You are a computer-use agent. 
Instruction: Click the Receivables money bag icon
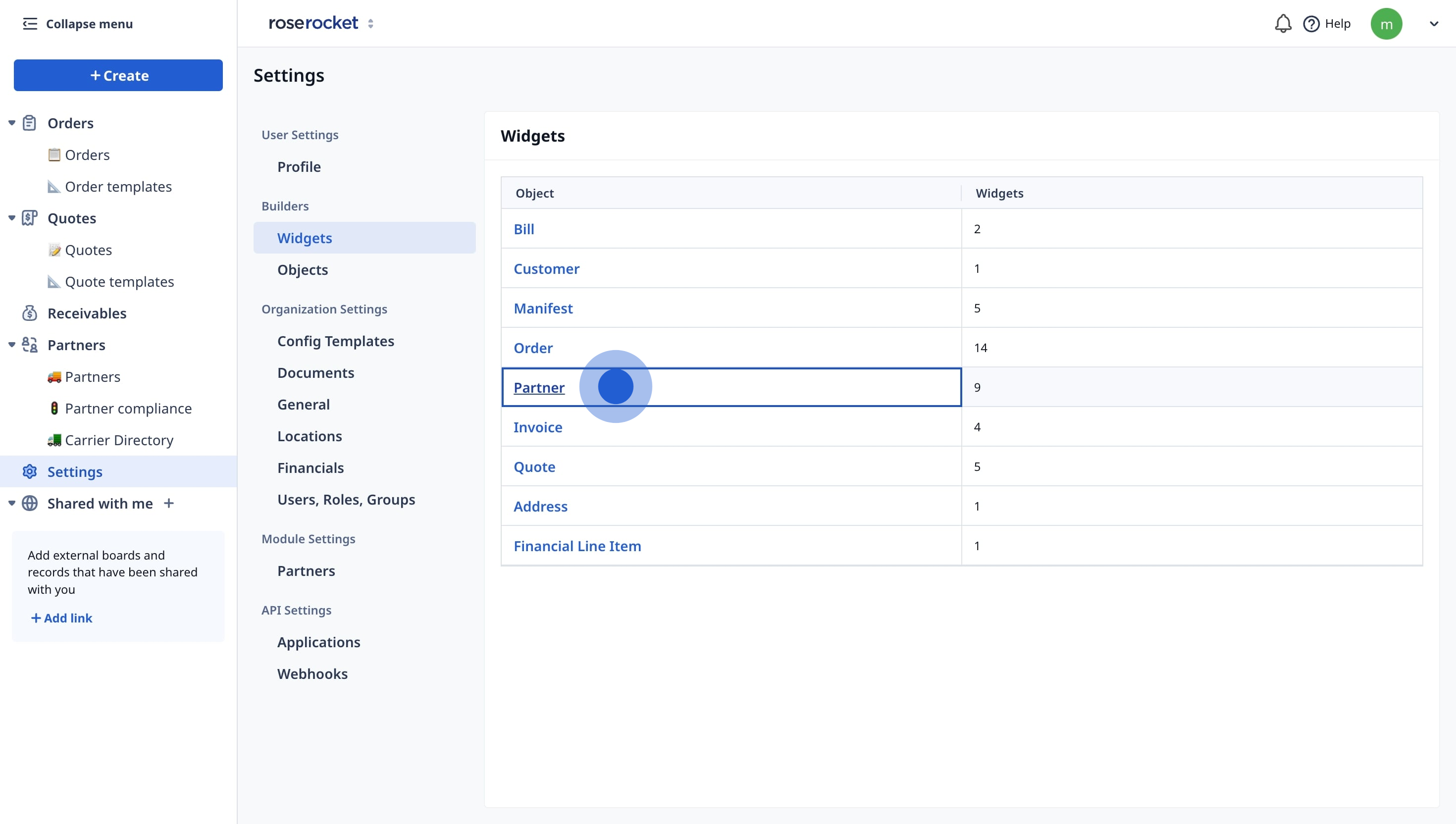pyautogui.click(x=29, y=313)
